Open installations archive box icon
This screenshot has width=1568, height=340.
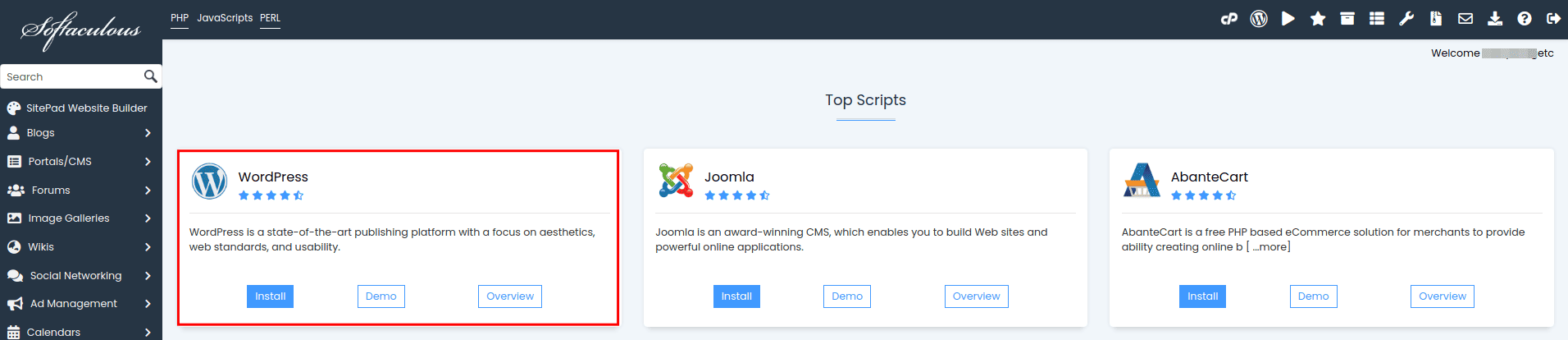pos(1347,18)
